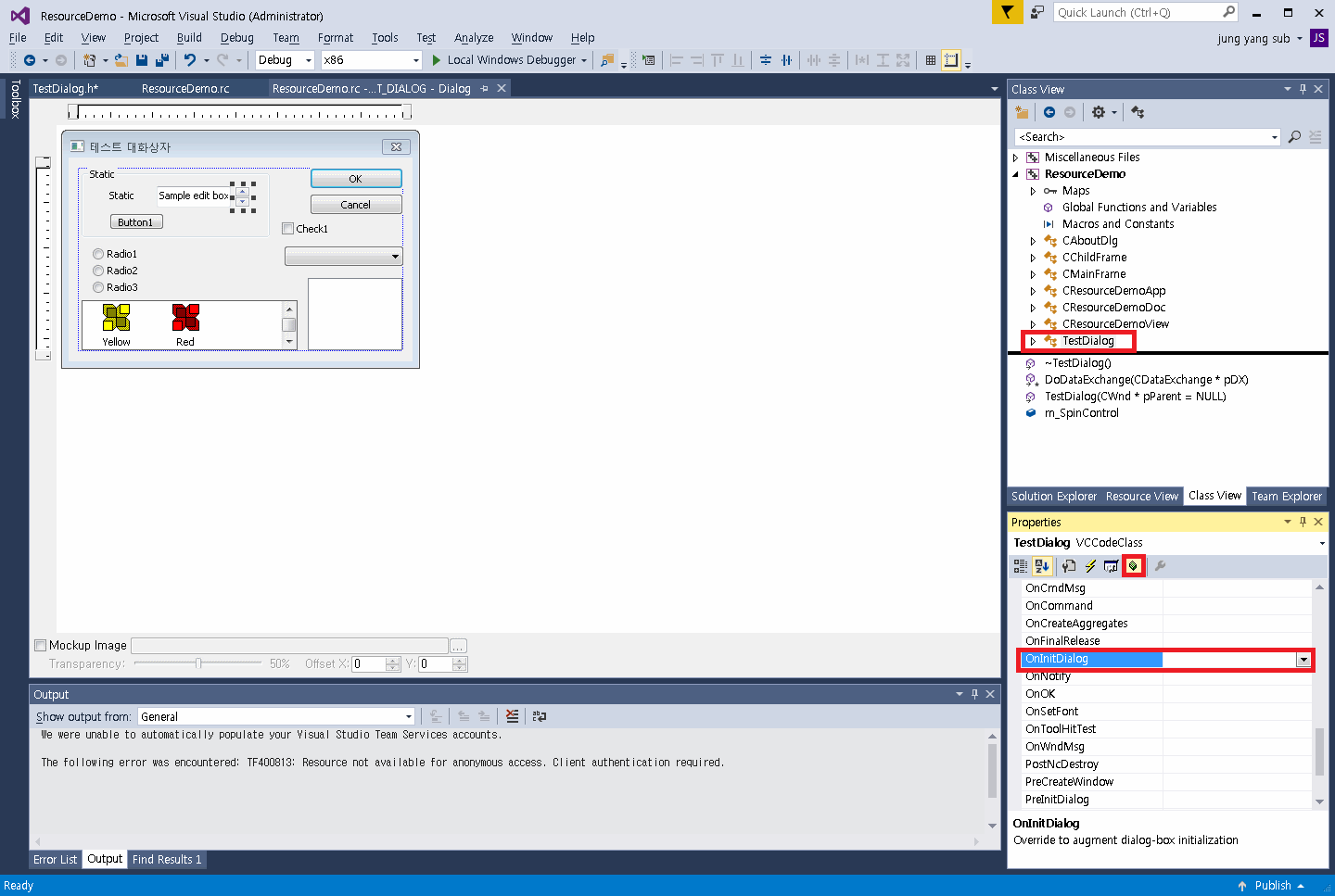
Task: Save the current file with the disk icon
Action: coord(142,60)
